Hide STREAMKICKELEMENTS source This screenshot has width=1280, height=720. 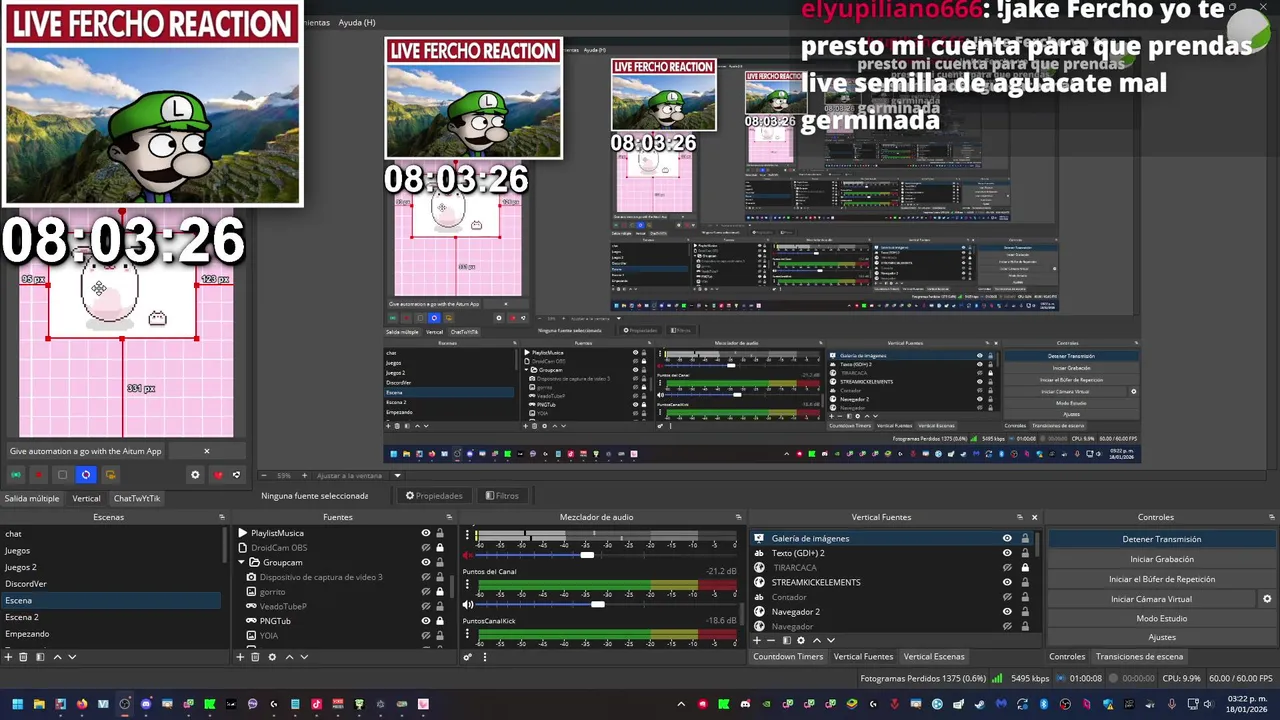[1007, 582]
